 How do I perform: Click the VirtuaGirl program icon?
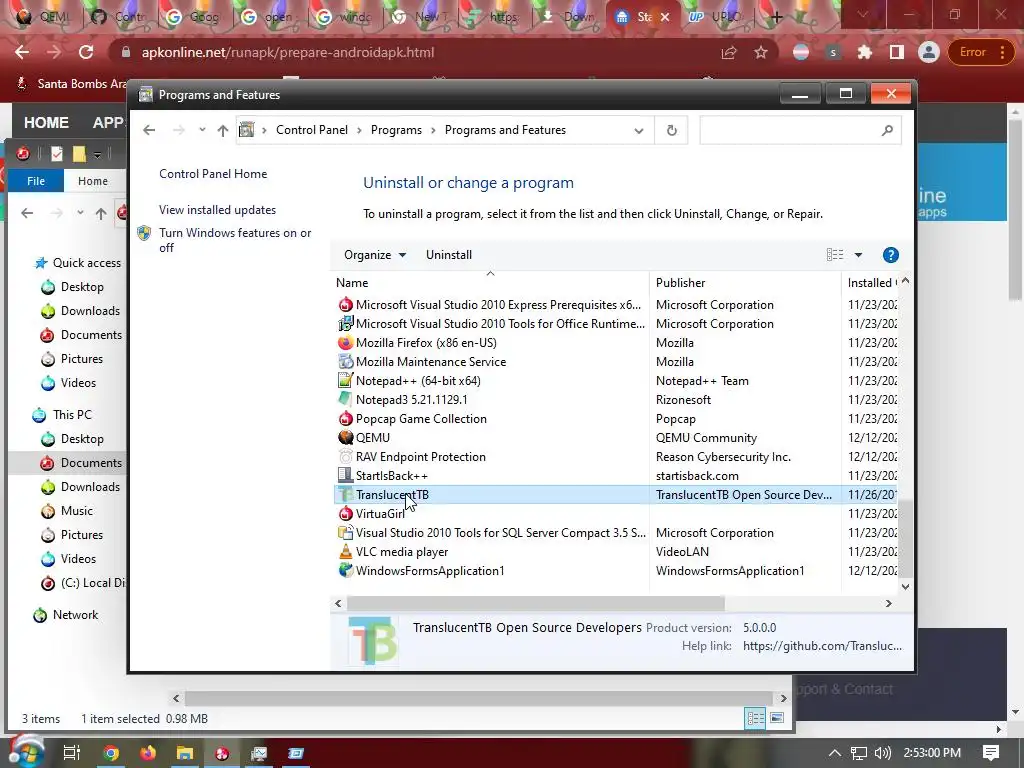click(x=345, y=514)
